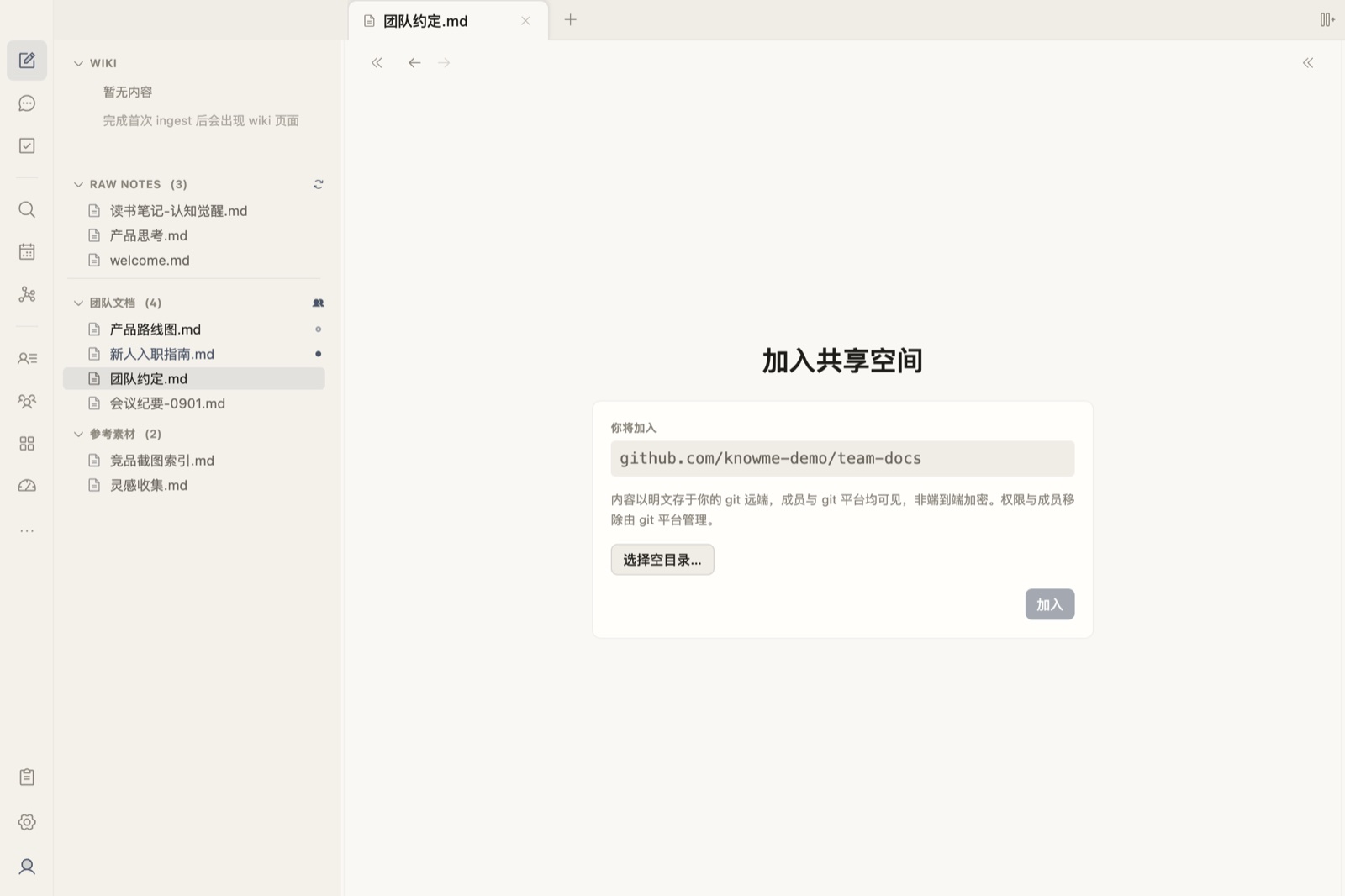The height and width of the screenshot is (896, 1345).
Task: Click the refresh icon beside RAW NOTES
Action: tap(318, 184)
